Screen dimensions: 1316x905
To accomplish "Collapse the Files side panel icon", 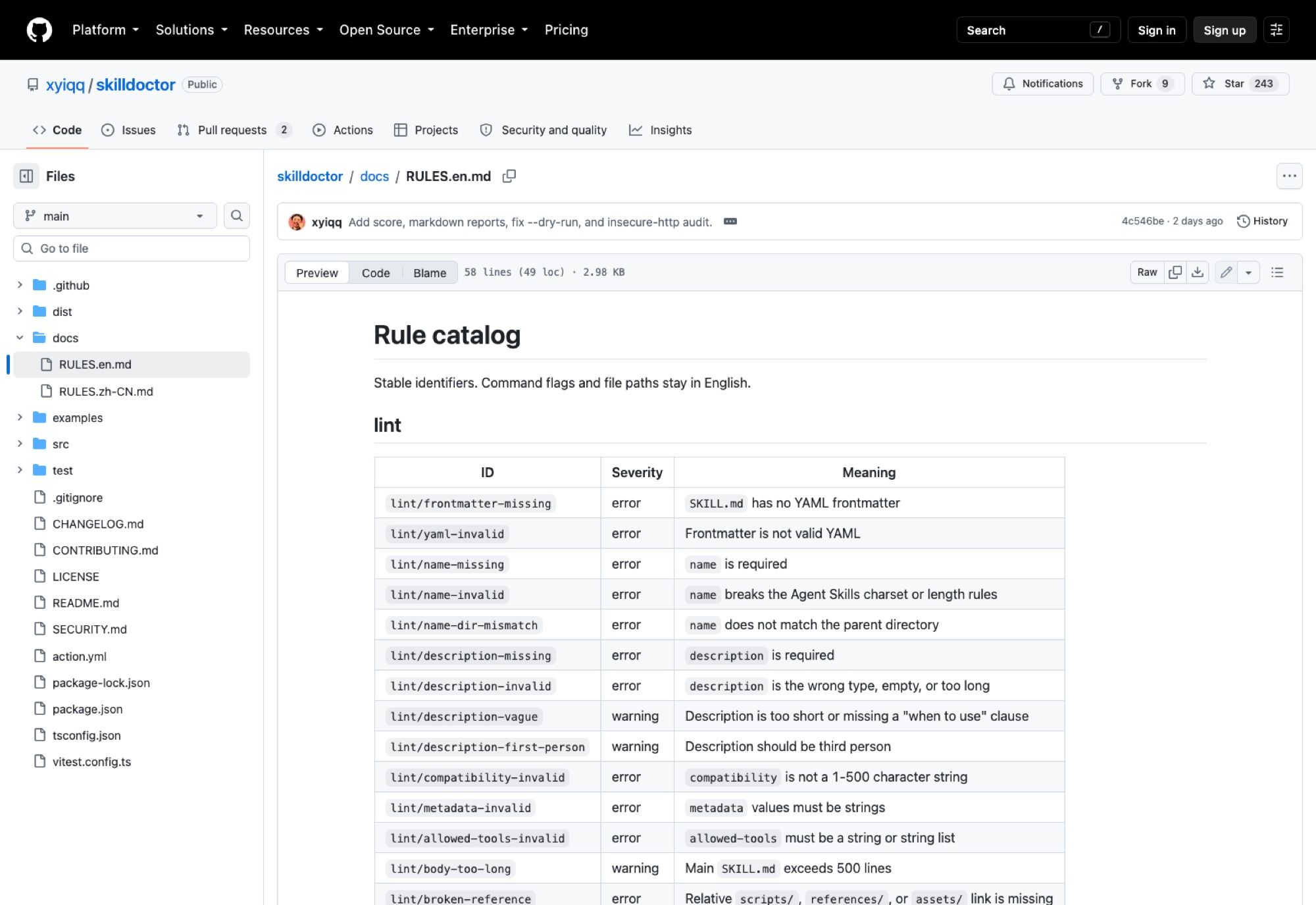I will (x=26, y=176).
